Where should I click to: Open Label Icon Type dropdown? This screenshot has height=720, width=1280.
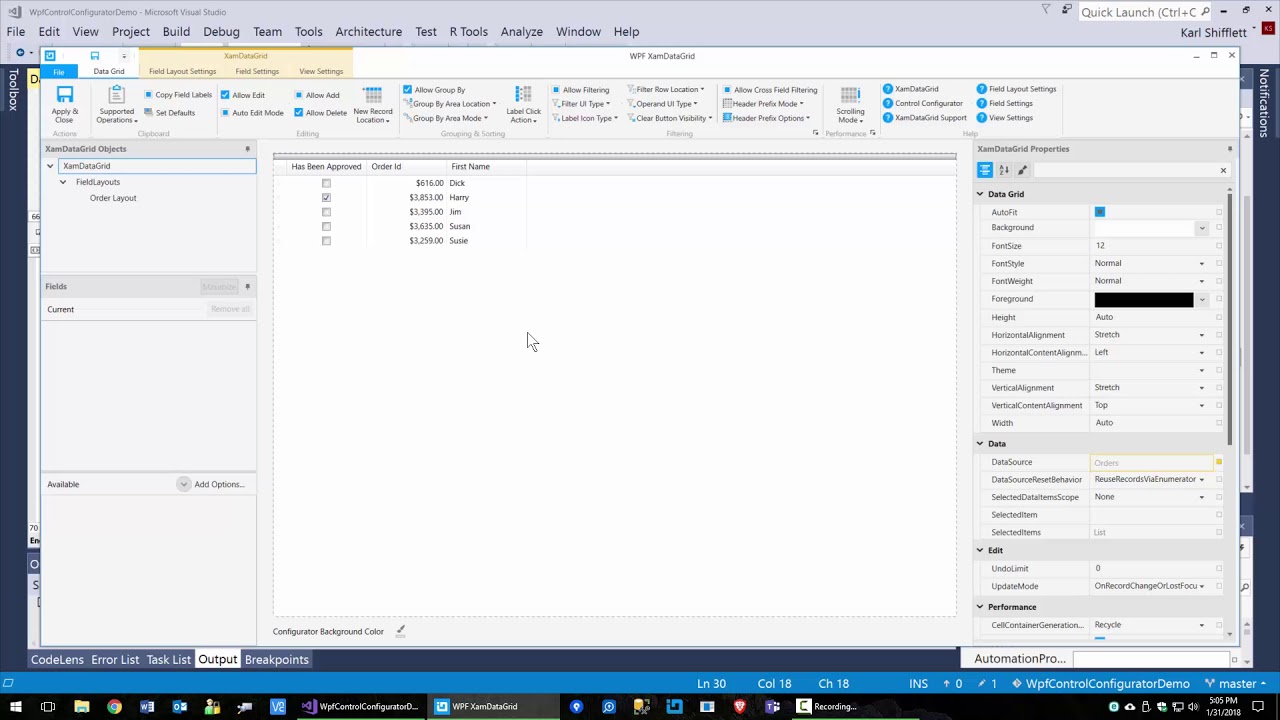pos(585,118)
